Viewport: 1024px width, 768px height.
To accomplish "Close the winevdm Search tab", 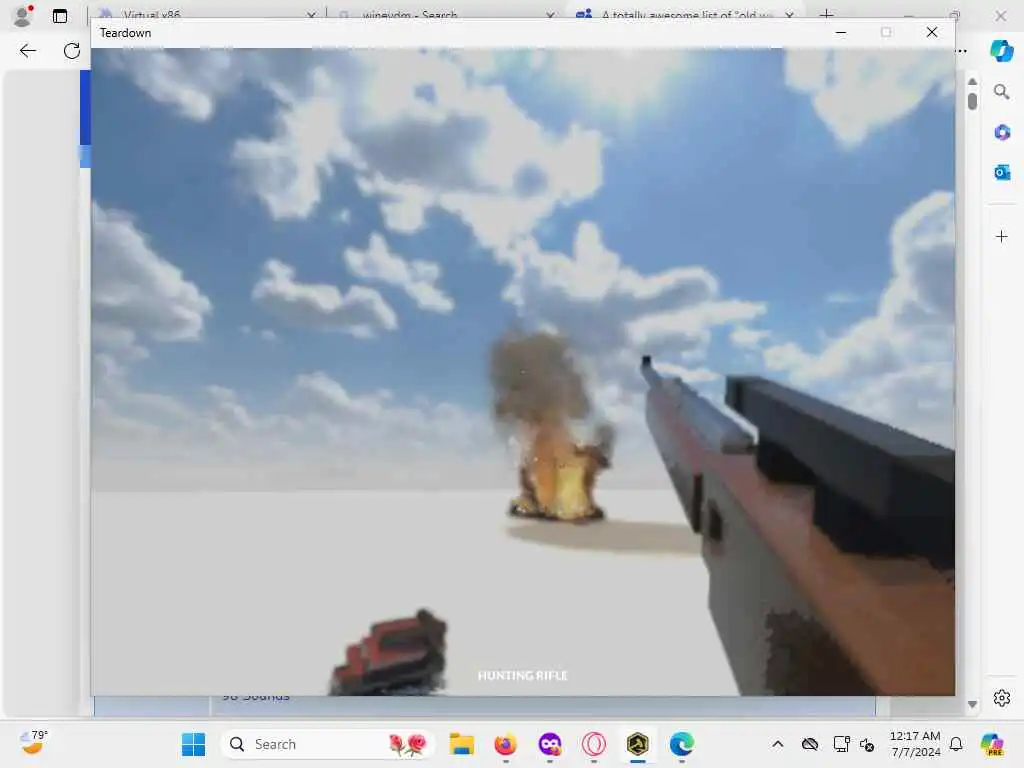I will (550, 14).
